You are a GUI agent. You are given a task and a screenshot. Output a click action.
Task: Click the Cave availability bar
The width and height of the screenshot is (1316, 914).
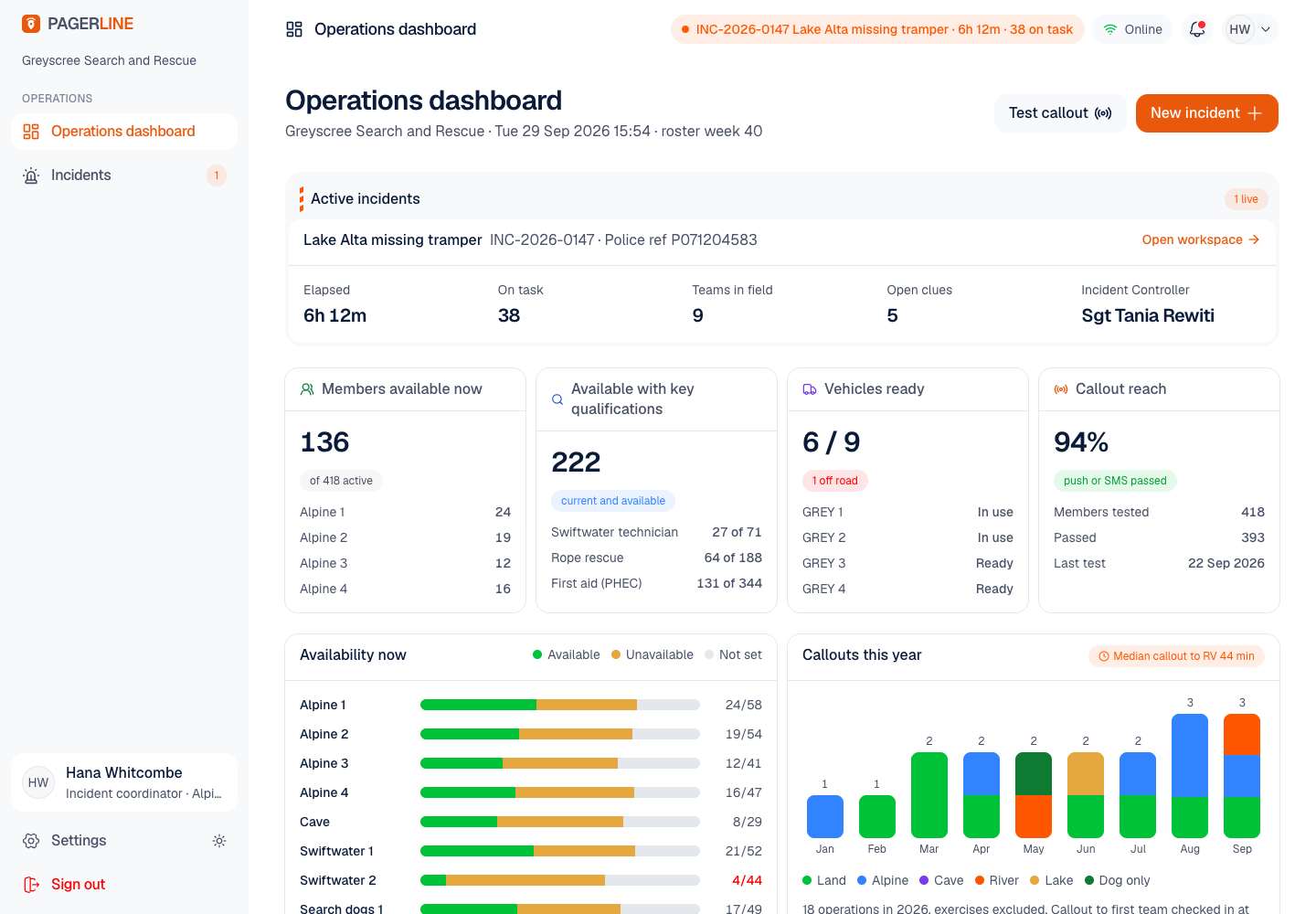click(x=560, y=822)
